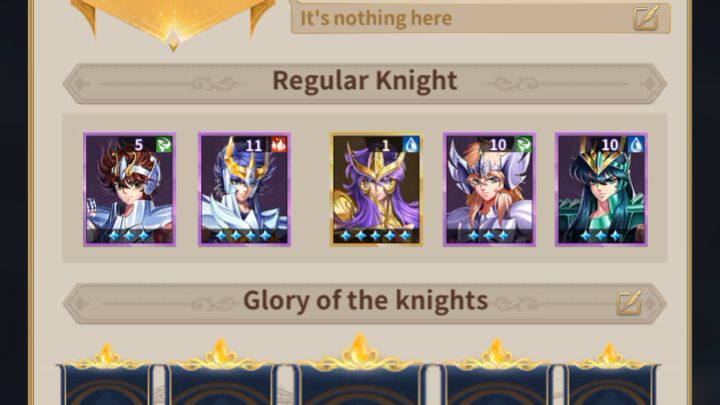Tap the wind element icon on the first knight
The height and width of the screenshot is (405, 720).
coord(164,145)
